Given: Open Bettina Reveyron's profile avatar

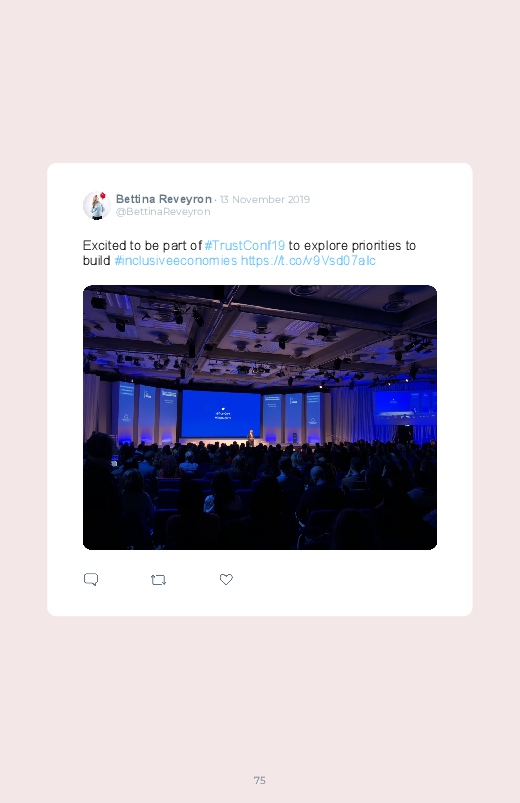Looking at the screenshot, I should [x=97, y=205].
